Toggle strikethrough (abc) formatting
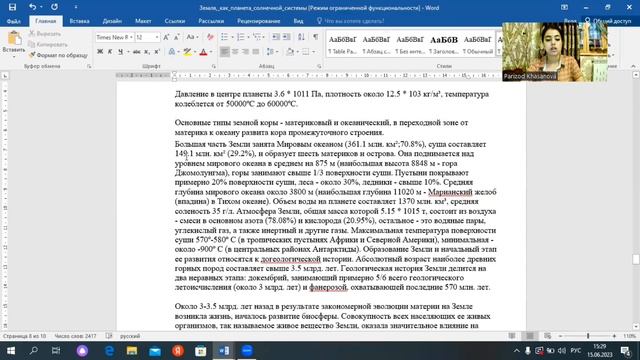The width and height of the screenshot is (640, 360). [x=137, y=52]
